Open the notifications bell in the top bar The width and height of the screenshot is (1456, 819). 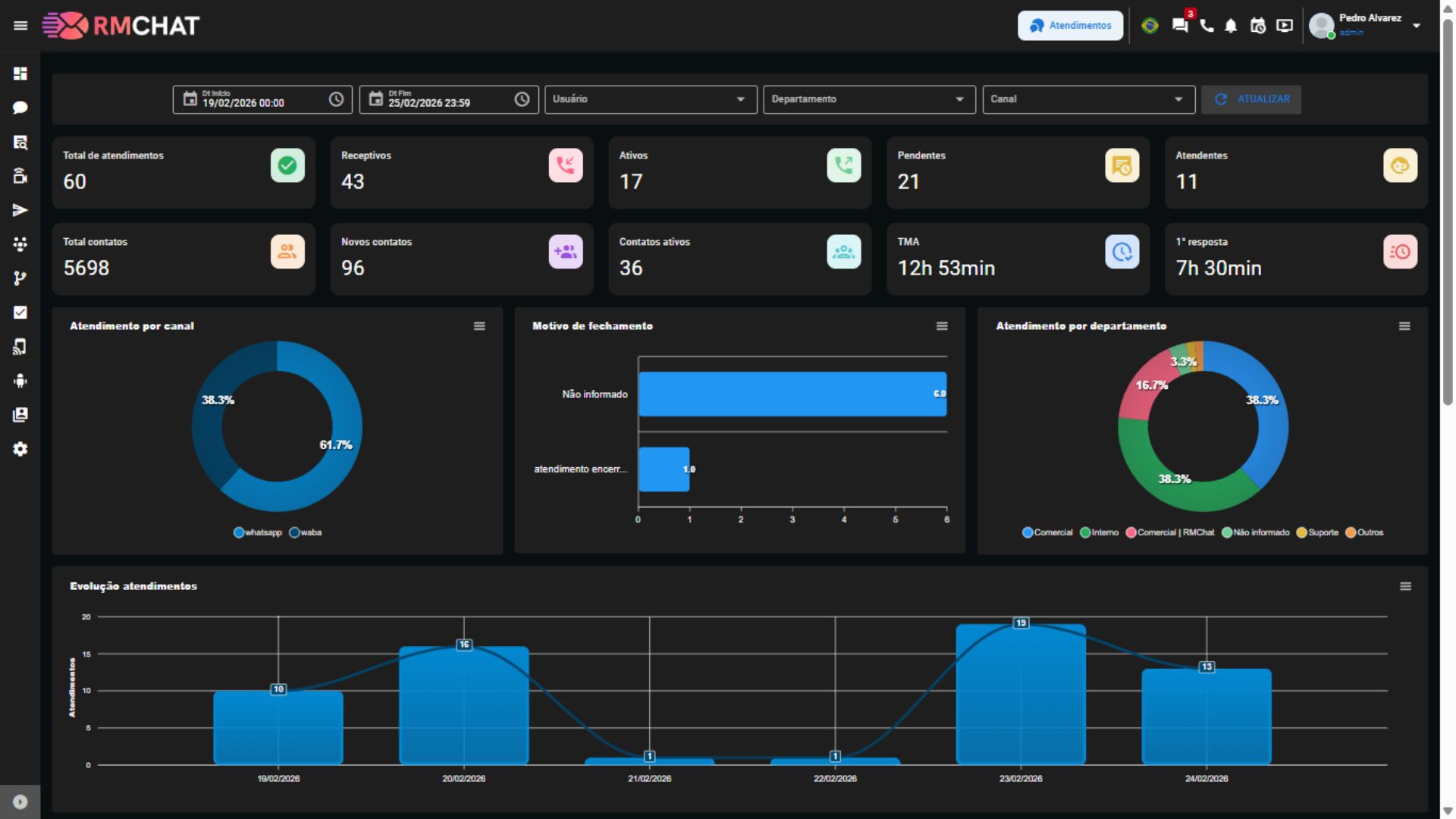point(1231,25)
